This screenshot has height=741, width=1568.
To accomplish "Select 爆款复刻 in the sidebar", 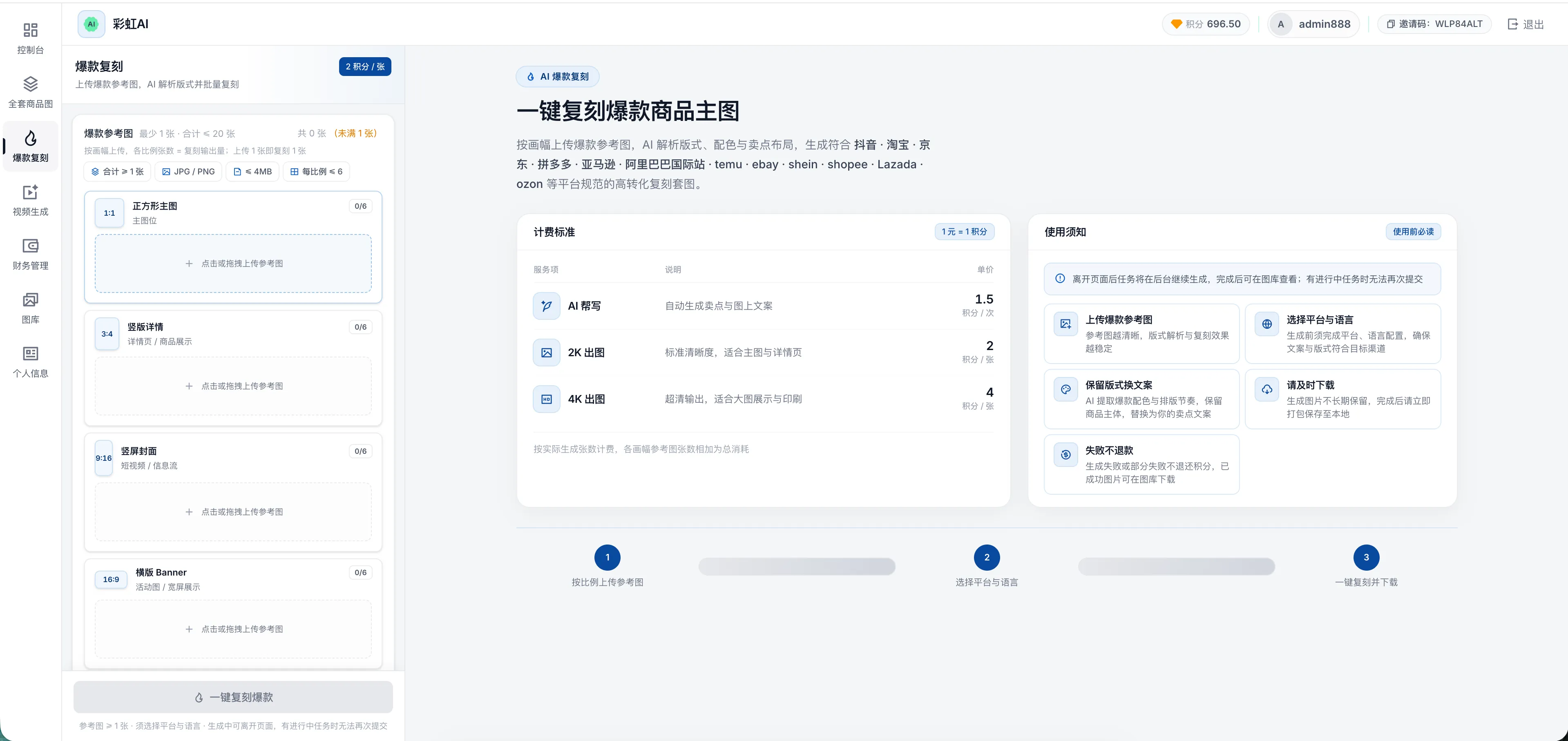I will pyautogui.click(x=30, y=146).
